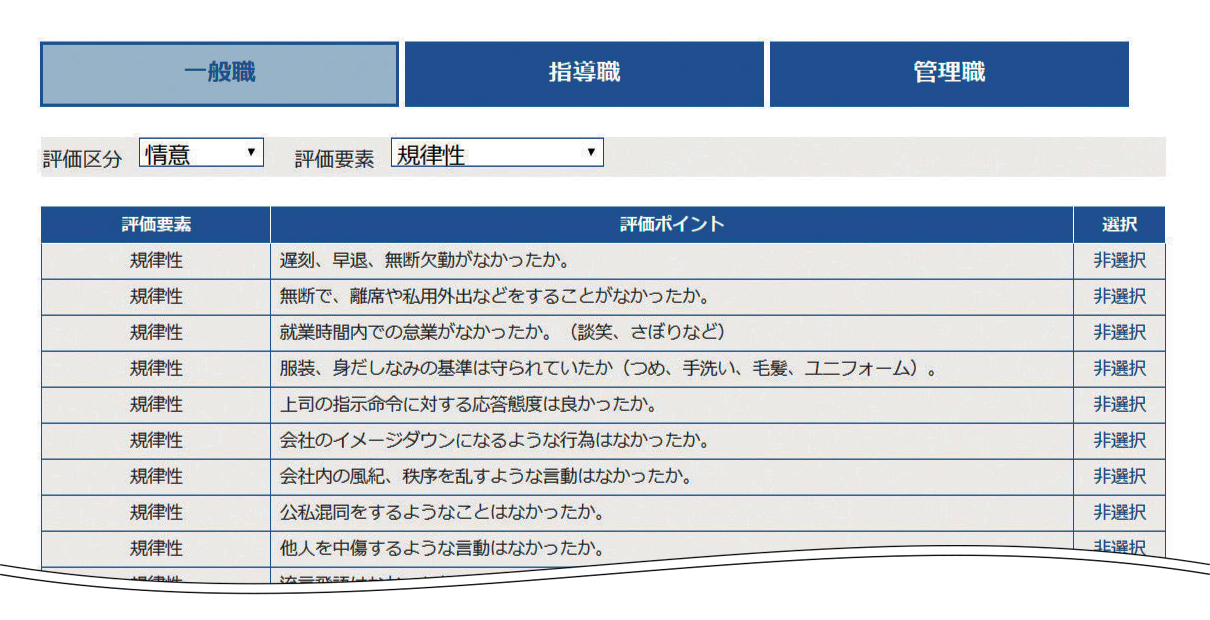Viewport: 1210px width, 620px height.
Task: Expand the 評価要素 dropdown showing 規律性
Action: click(x=497, y=154)
